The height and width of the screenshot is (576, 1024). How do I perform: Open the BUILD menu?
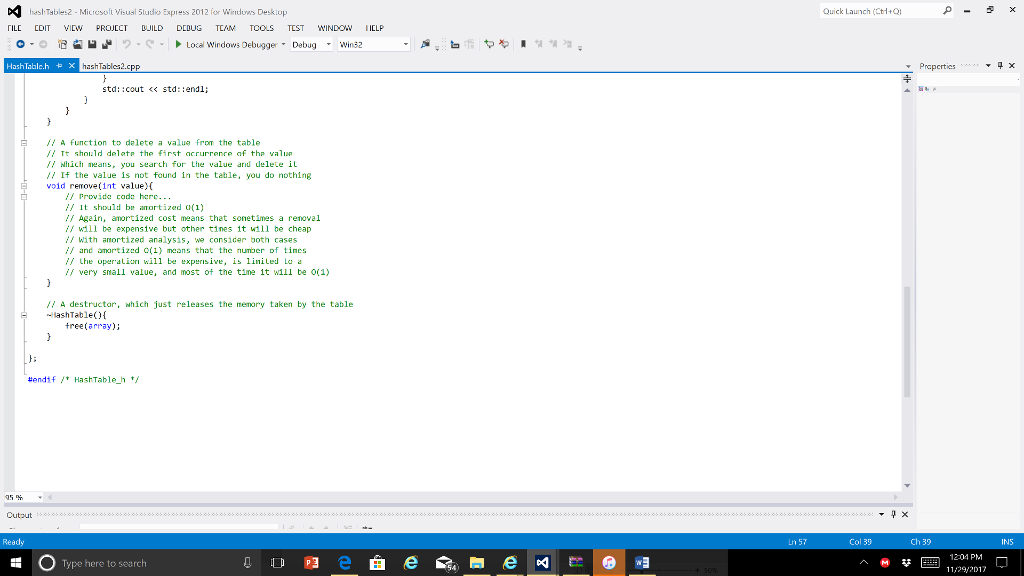pos(152,28)
